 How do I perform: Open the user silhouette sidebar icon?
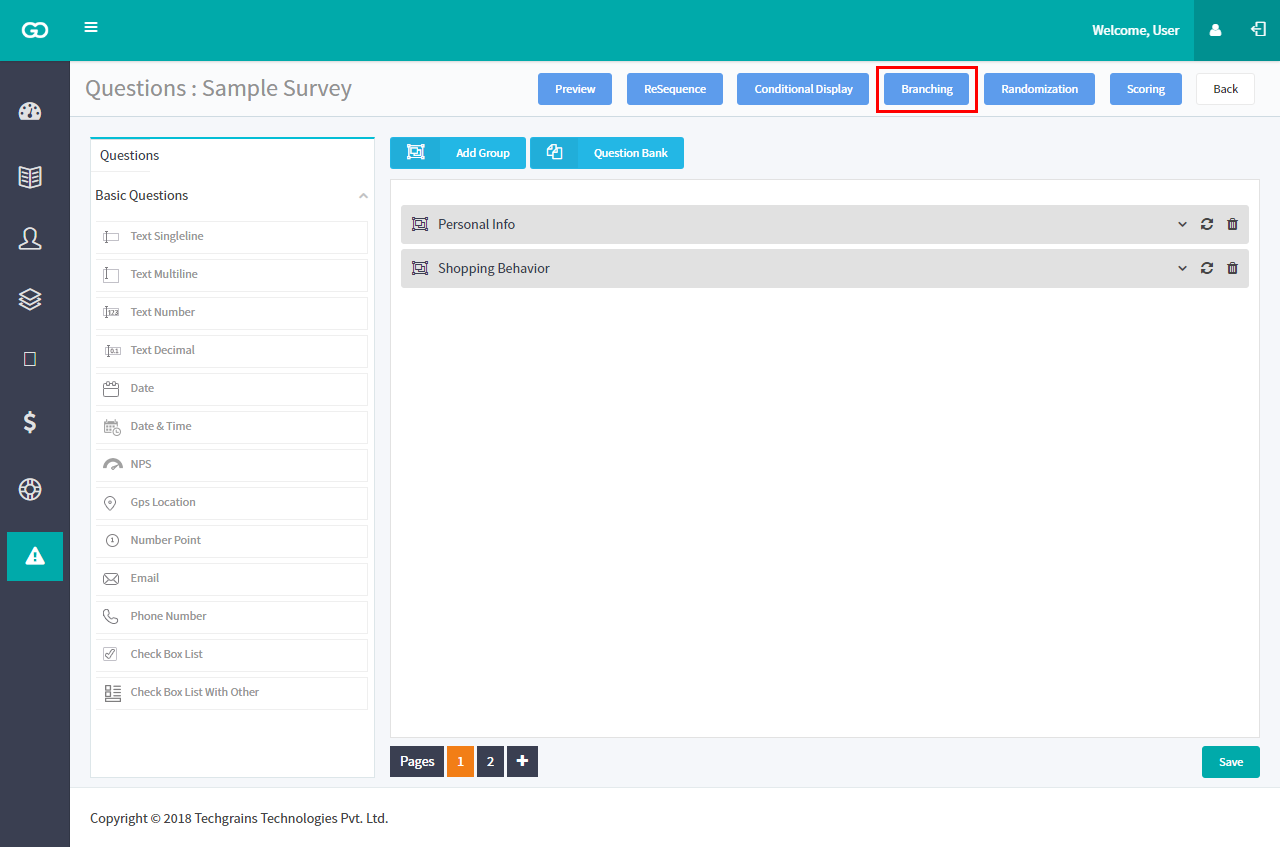click(30, 238)
